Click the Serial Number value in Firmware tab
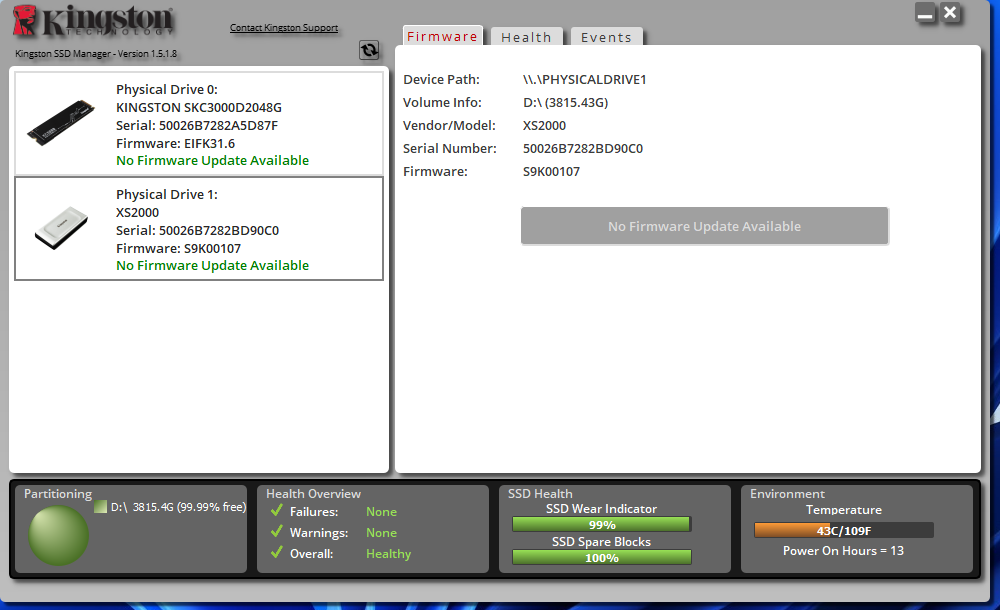This screenshot has height=610, width=1000. point(583,148)
